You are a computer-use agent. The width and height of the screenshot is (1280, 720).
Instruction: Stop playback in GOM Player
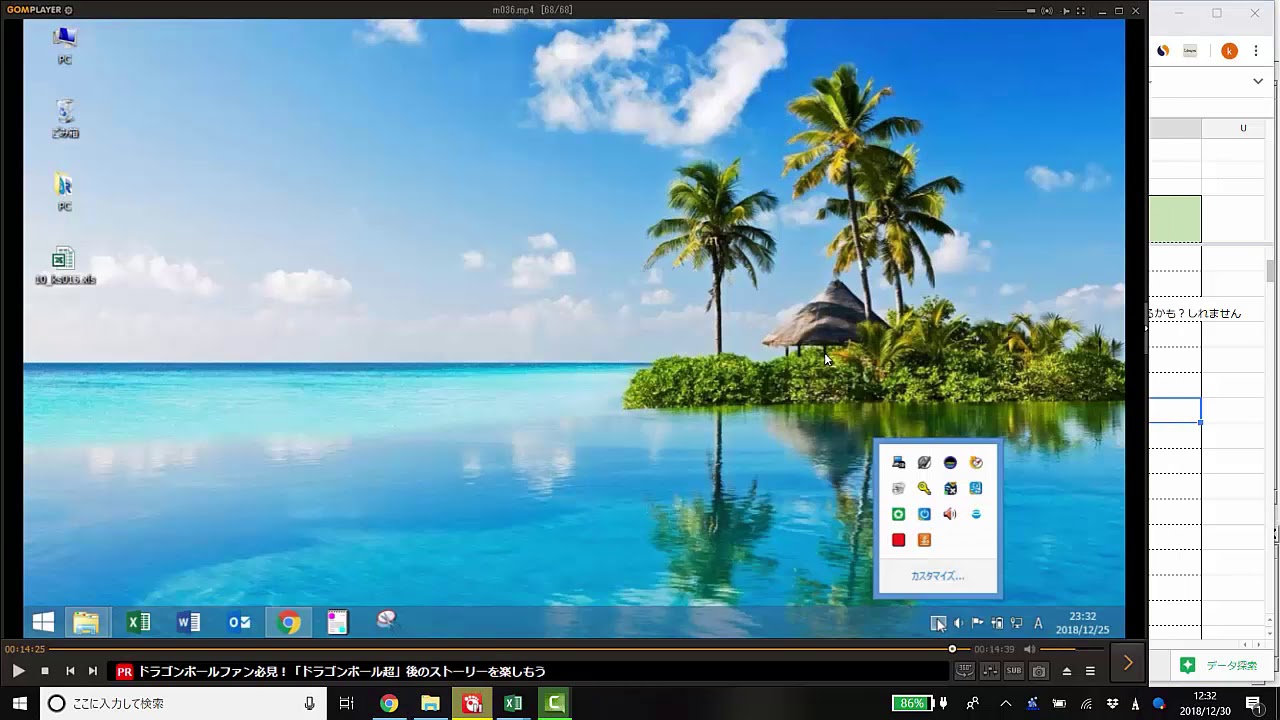45,671
